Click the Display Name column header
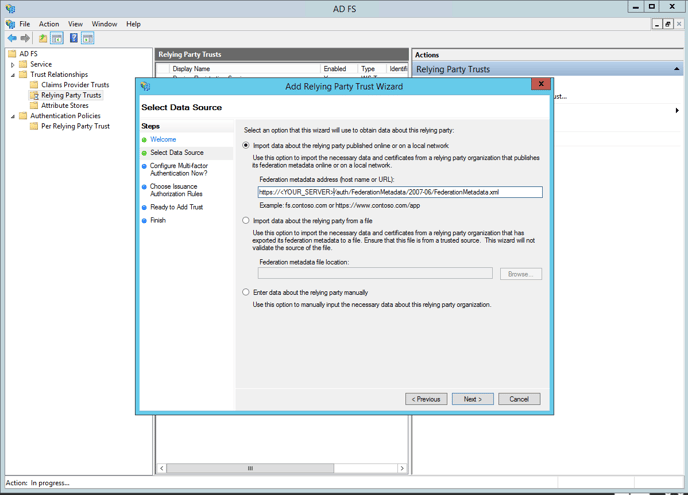The image size is (688, 495). [x=245, y=68]
